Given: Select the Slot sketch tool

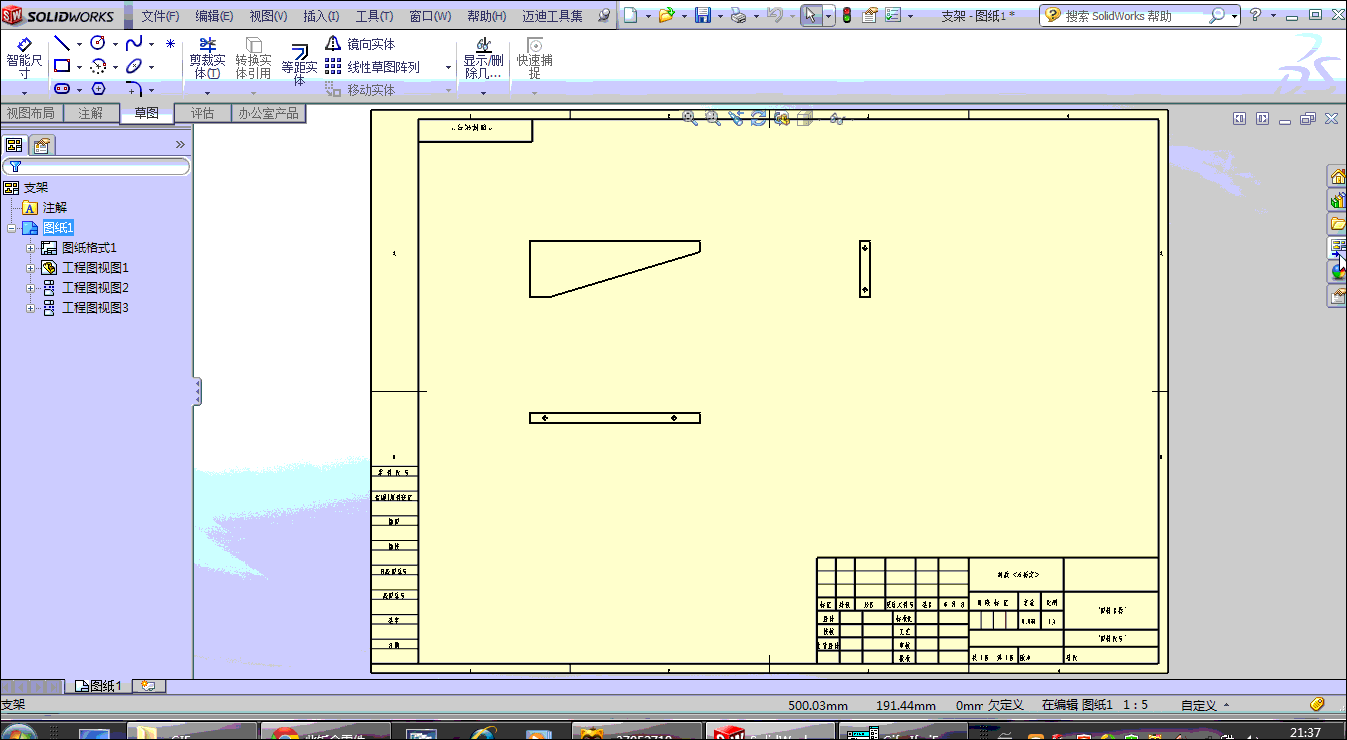Looking at the screenshot, I should click(x=62, y=89).
